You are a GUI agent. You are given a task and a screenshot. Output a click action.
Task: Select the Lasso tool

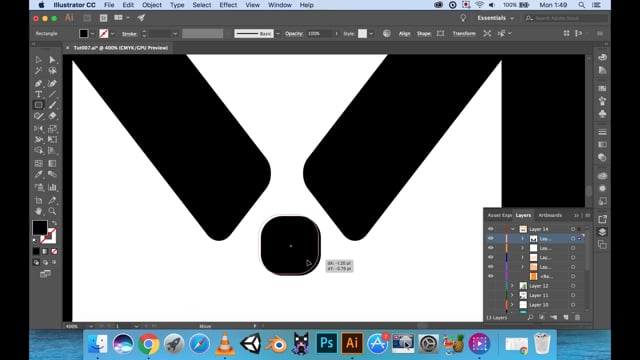[x=52, y=71]
